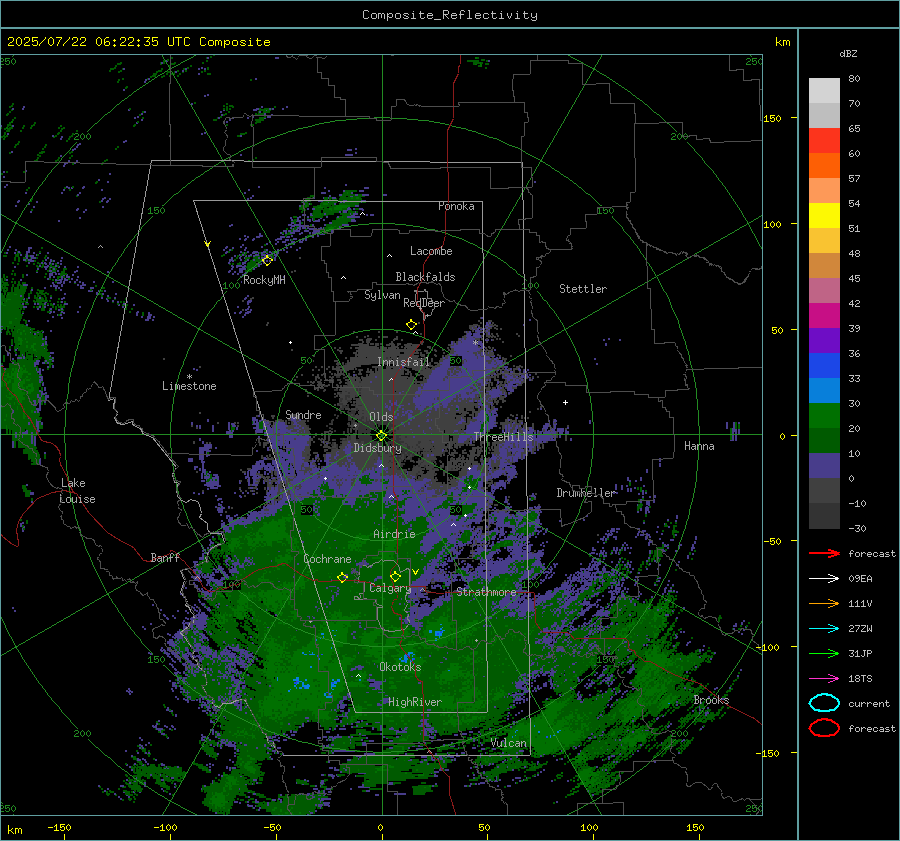Click the Innisfail map label
Screen dimensions: 900x841
pyautogui.click(x=403, y=362)
